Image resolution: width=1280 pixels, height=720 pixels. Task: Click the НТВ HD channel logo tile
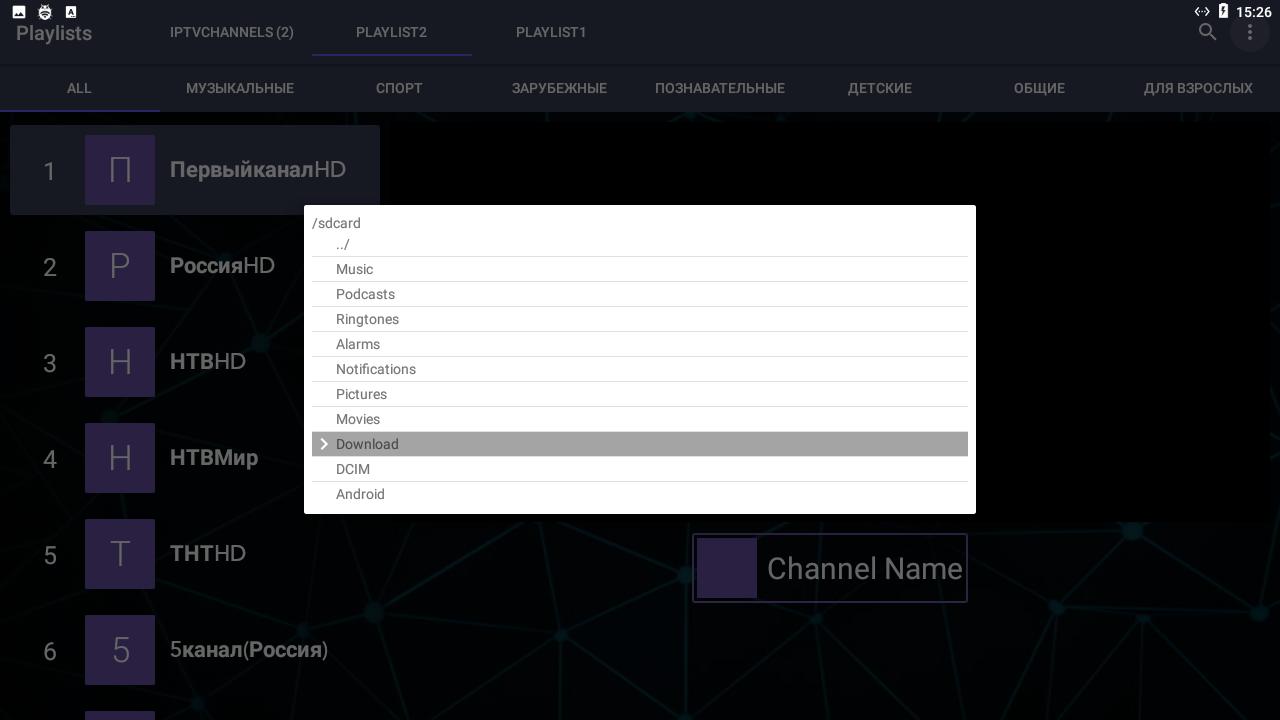120,362
